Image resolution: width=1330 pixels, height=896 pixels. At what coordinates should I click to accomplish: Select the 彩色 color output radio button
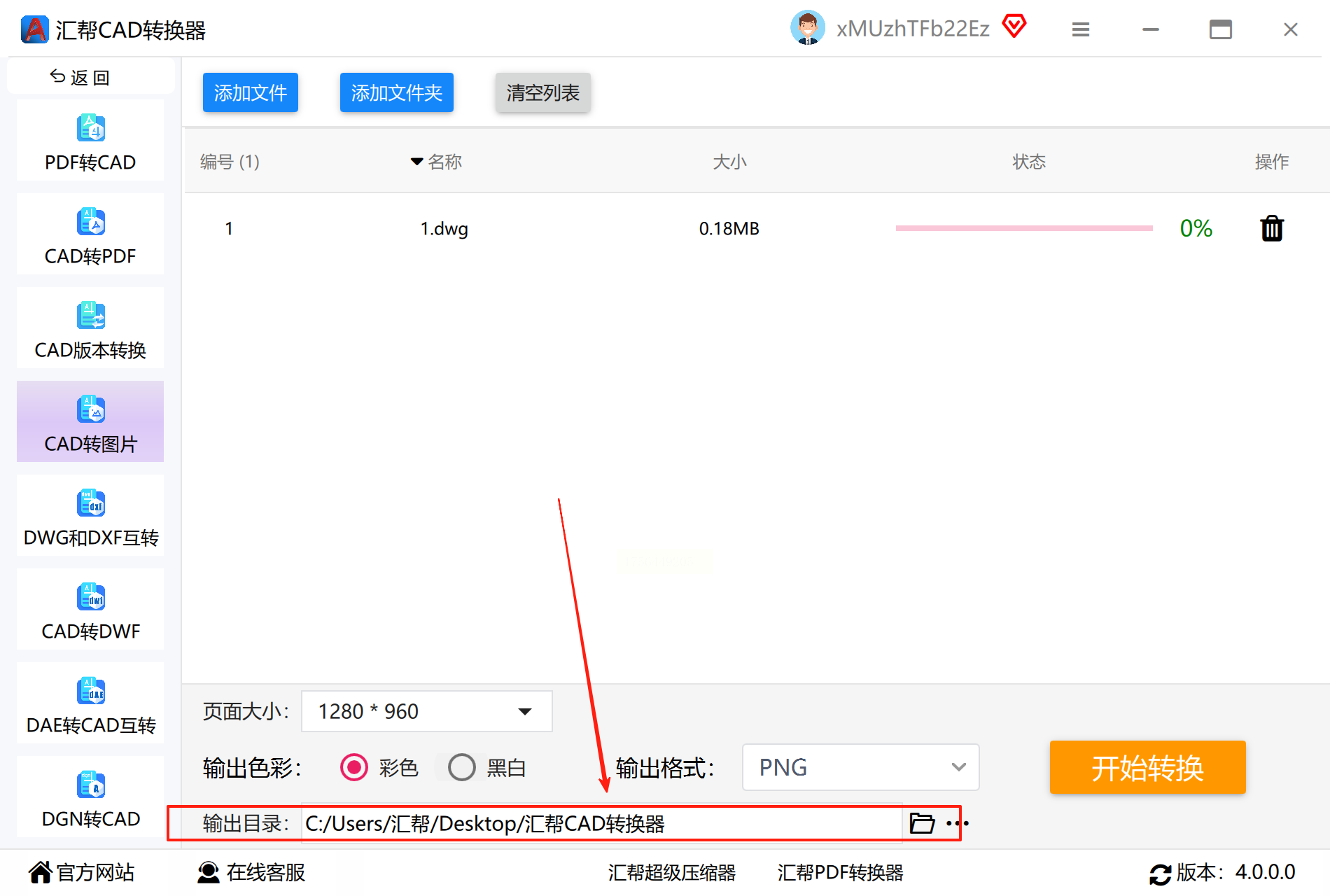point(354,768)
